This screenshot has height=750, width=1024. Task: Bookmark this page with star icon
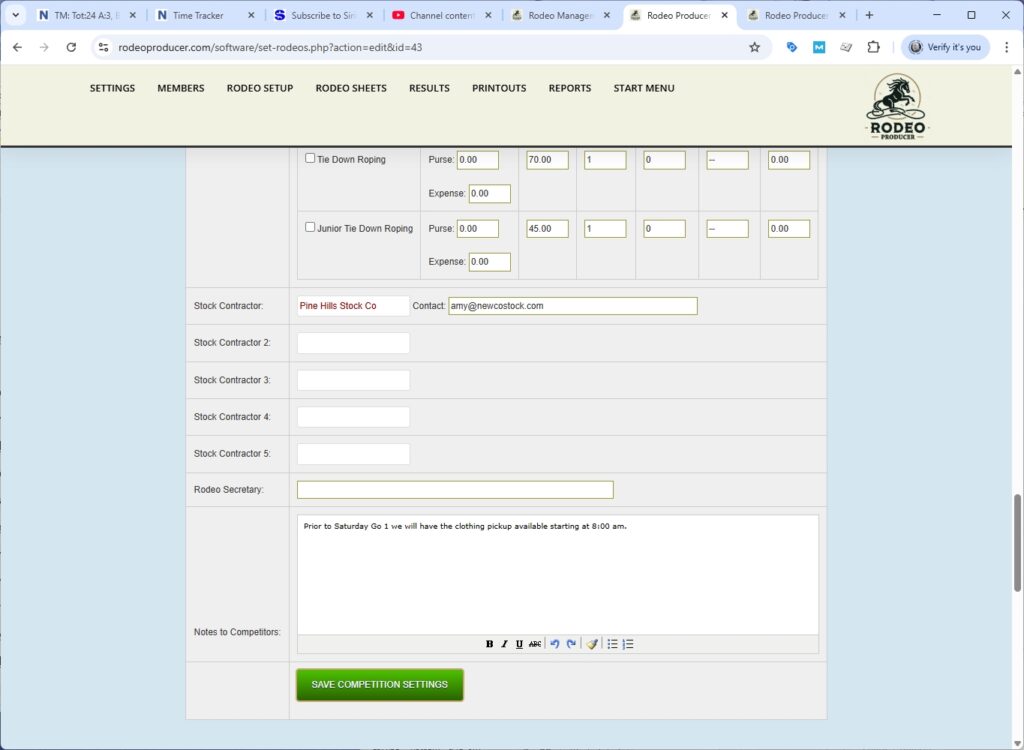pos(754,47)
